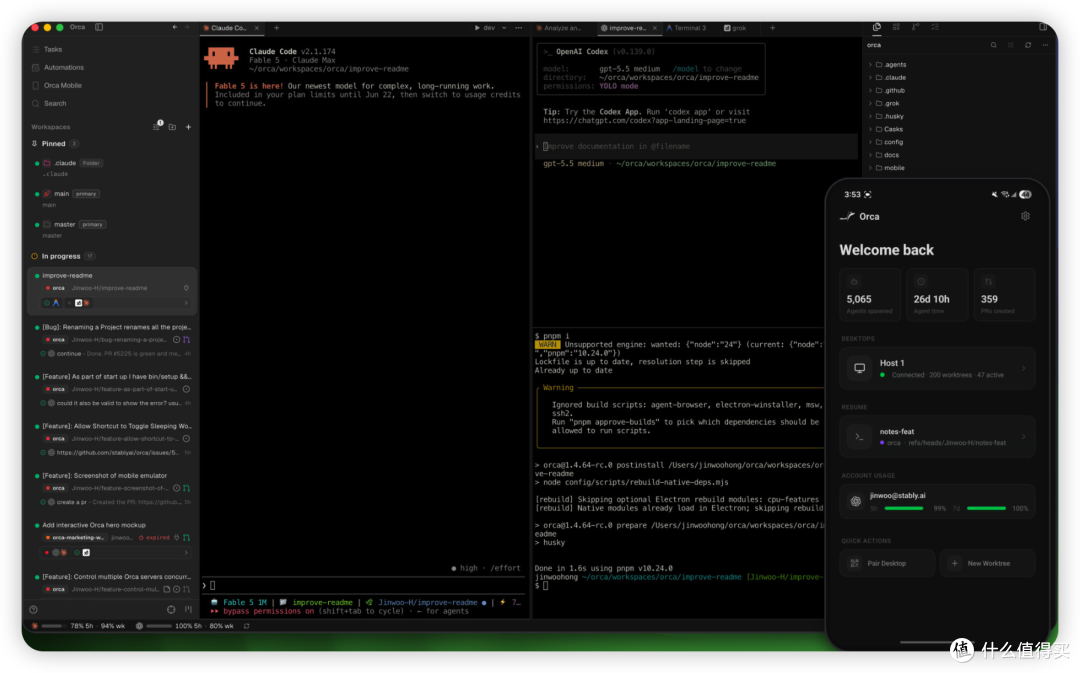Close the improve-re... tab
1080x673 pixels.
[655, 28]
